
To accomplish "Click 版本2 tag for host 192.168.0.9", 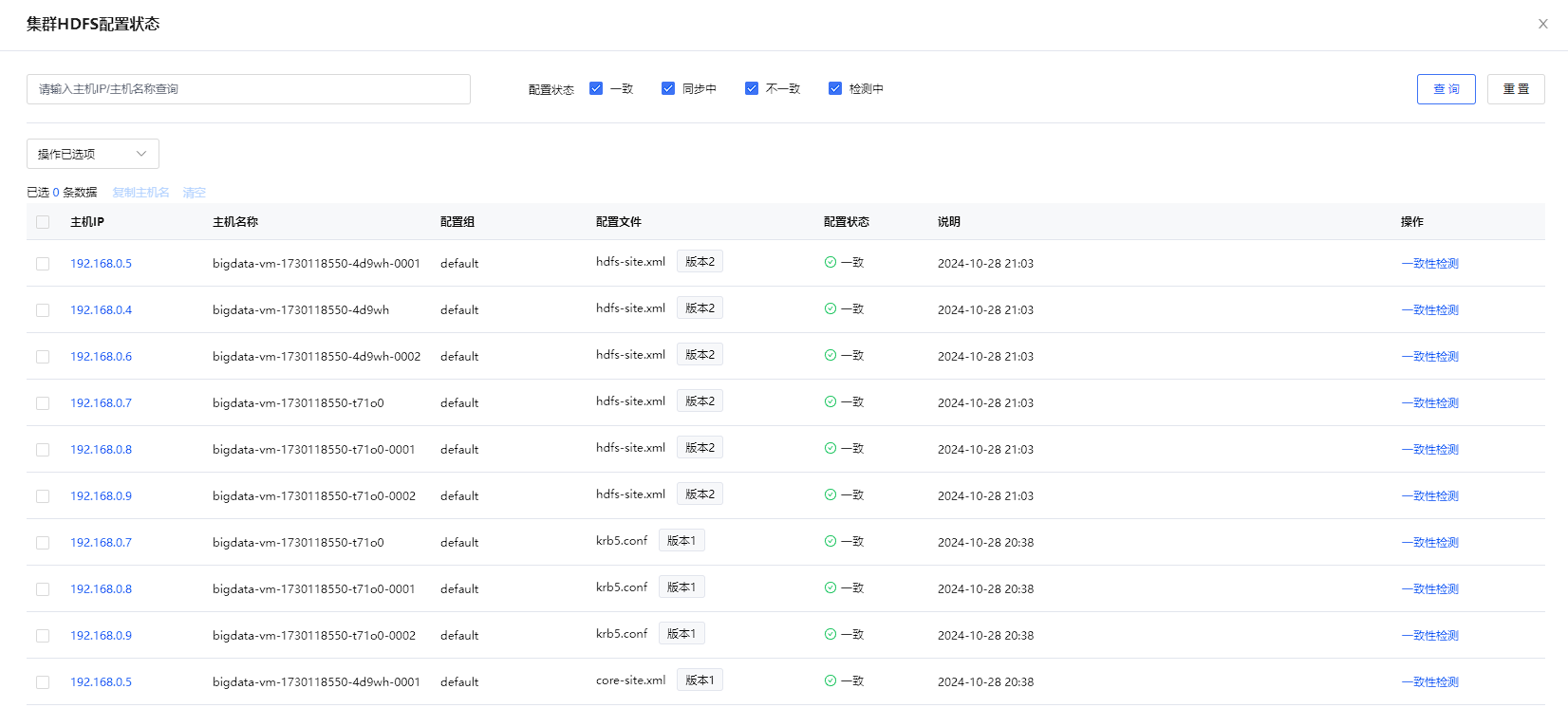I will 700,494.
